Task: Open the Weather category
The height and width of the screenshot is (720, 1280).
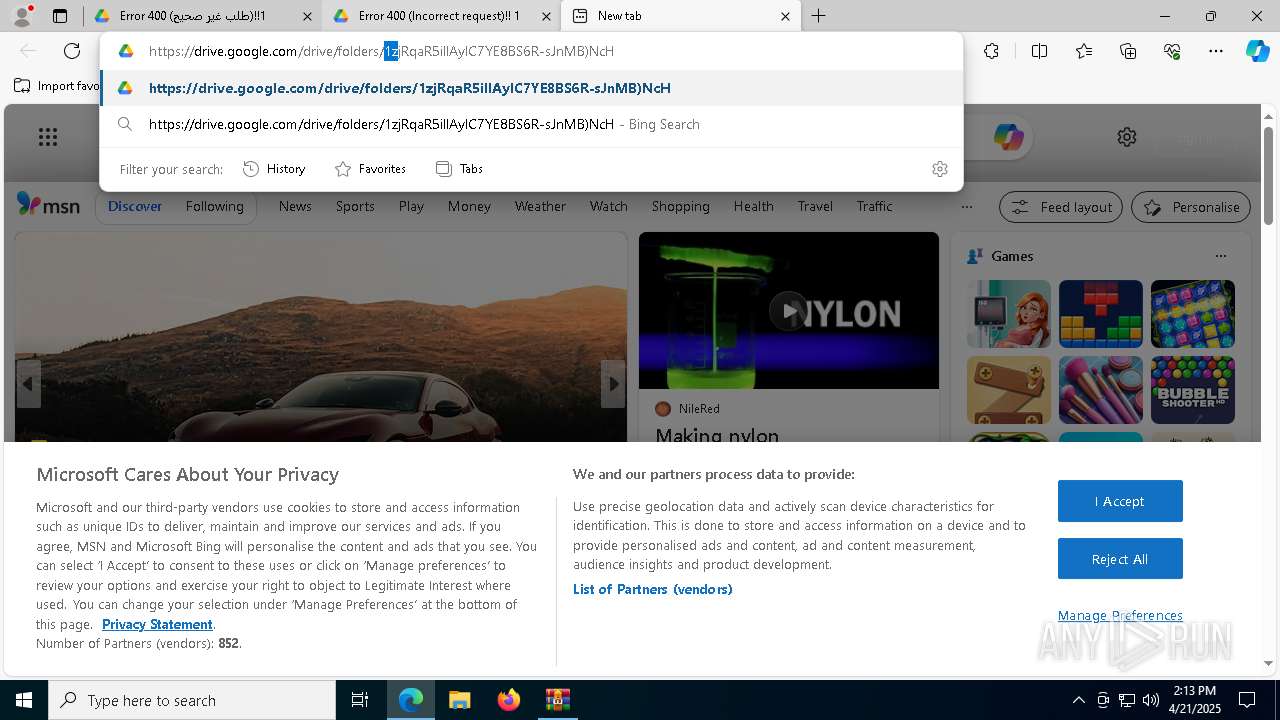Action: [x=540, y=206]
